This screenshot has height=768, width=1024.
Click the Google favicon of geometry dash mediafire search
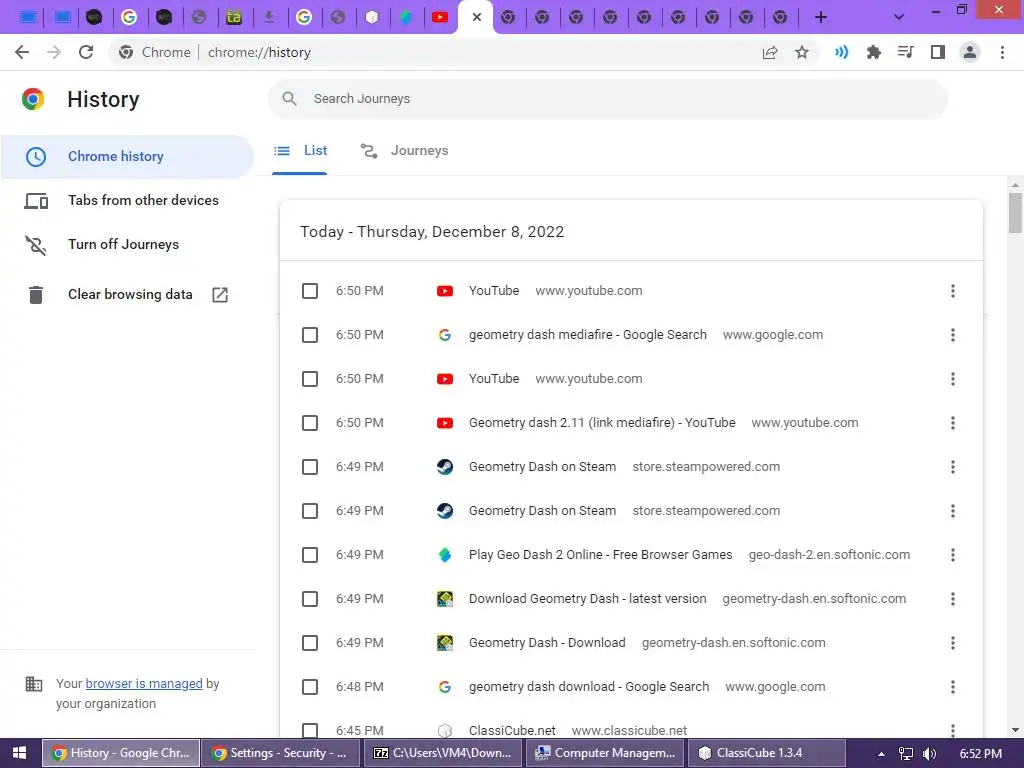[x=445, y=335]
